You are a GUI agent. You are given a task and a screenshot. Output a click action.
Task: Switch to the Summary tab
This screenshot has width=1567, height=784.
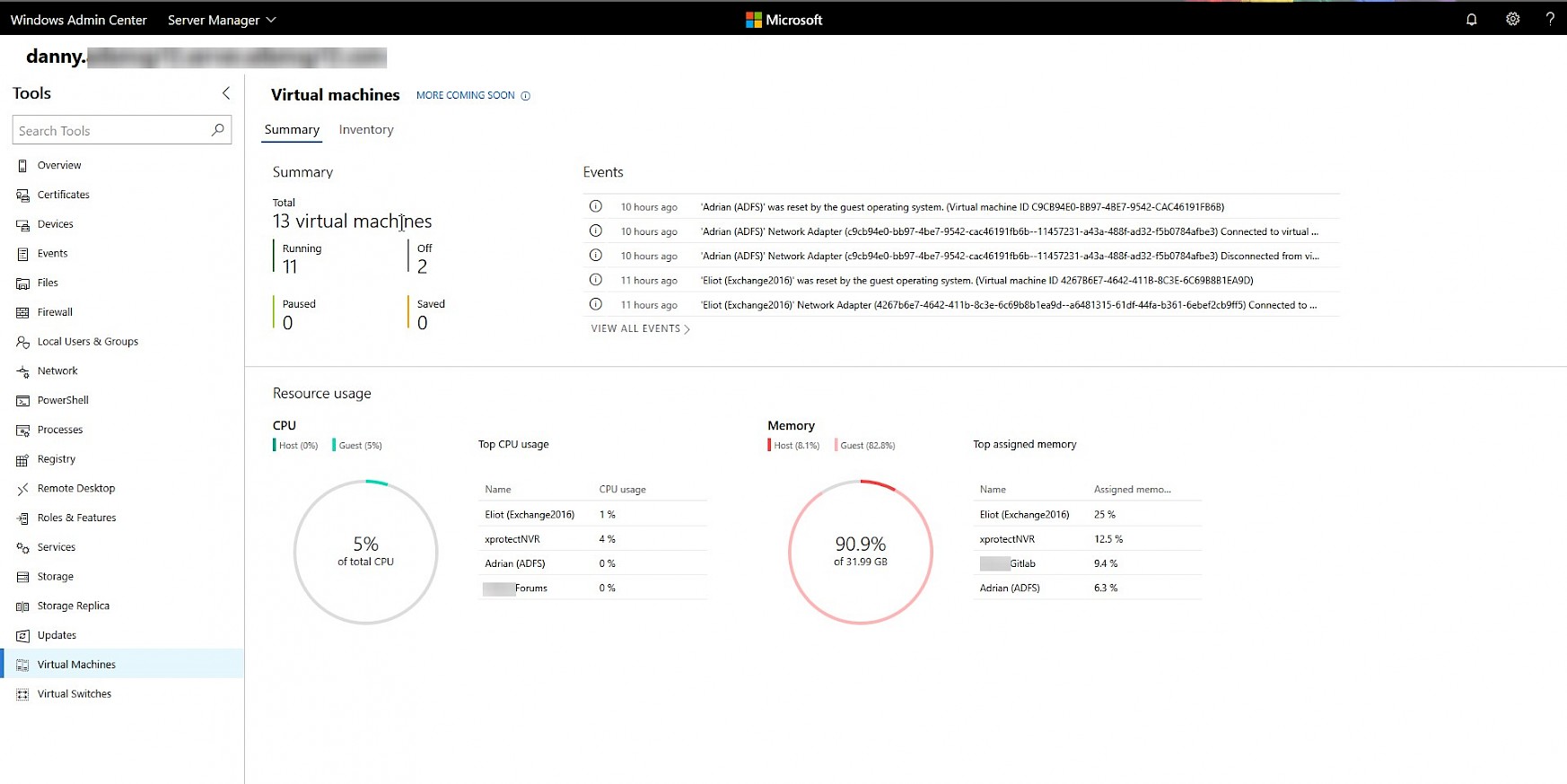click(x=292, y=130)
